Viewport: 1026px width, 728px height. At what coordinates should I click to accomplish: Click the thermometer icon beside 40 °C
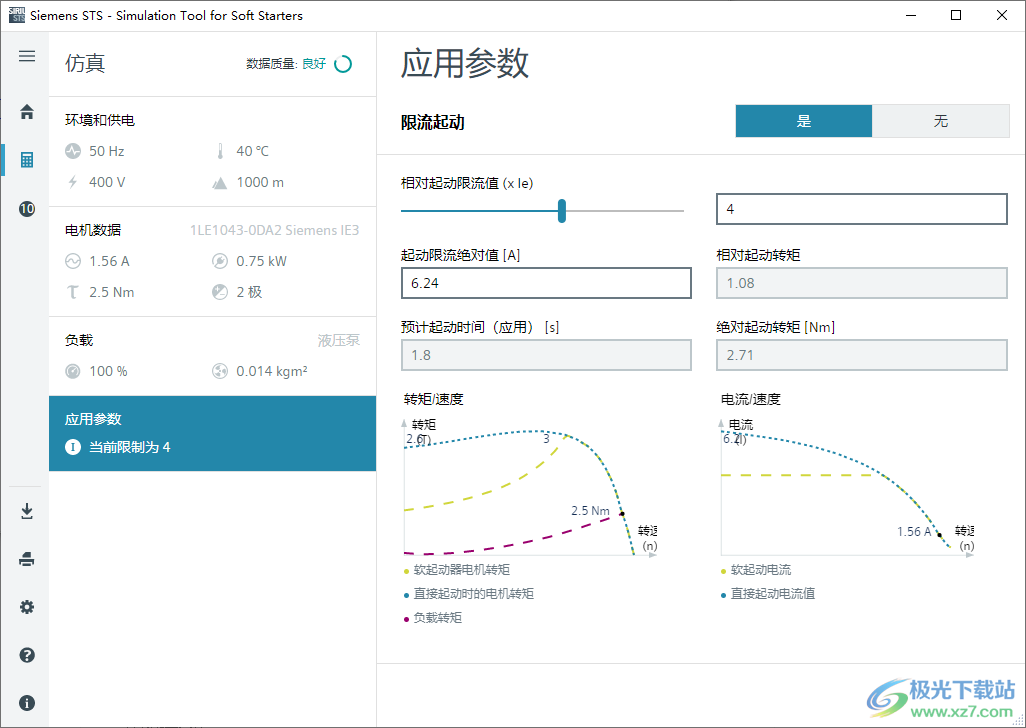pos(221,151)
